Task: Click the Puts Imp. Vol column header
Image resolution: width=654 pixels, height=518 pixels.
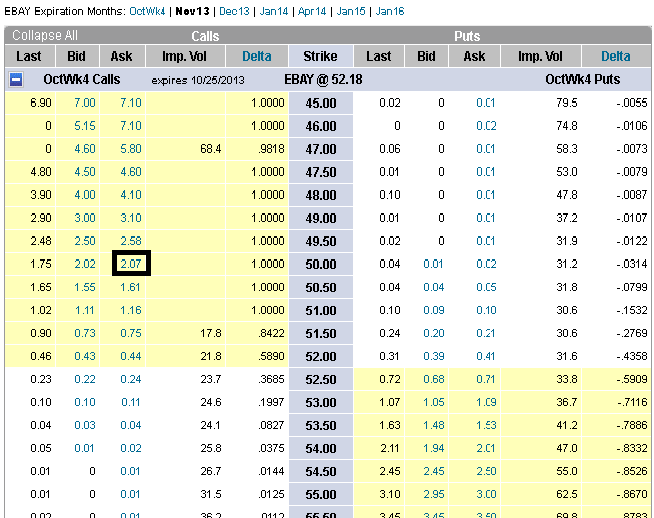Action: pos(541,56)
